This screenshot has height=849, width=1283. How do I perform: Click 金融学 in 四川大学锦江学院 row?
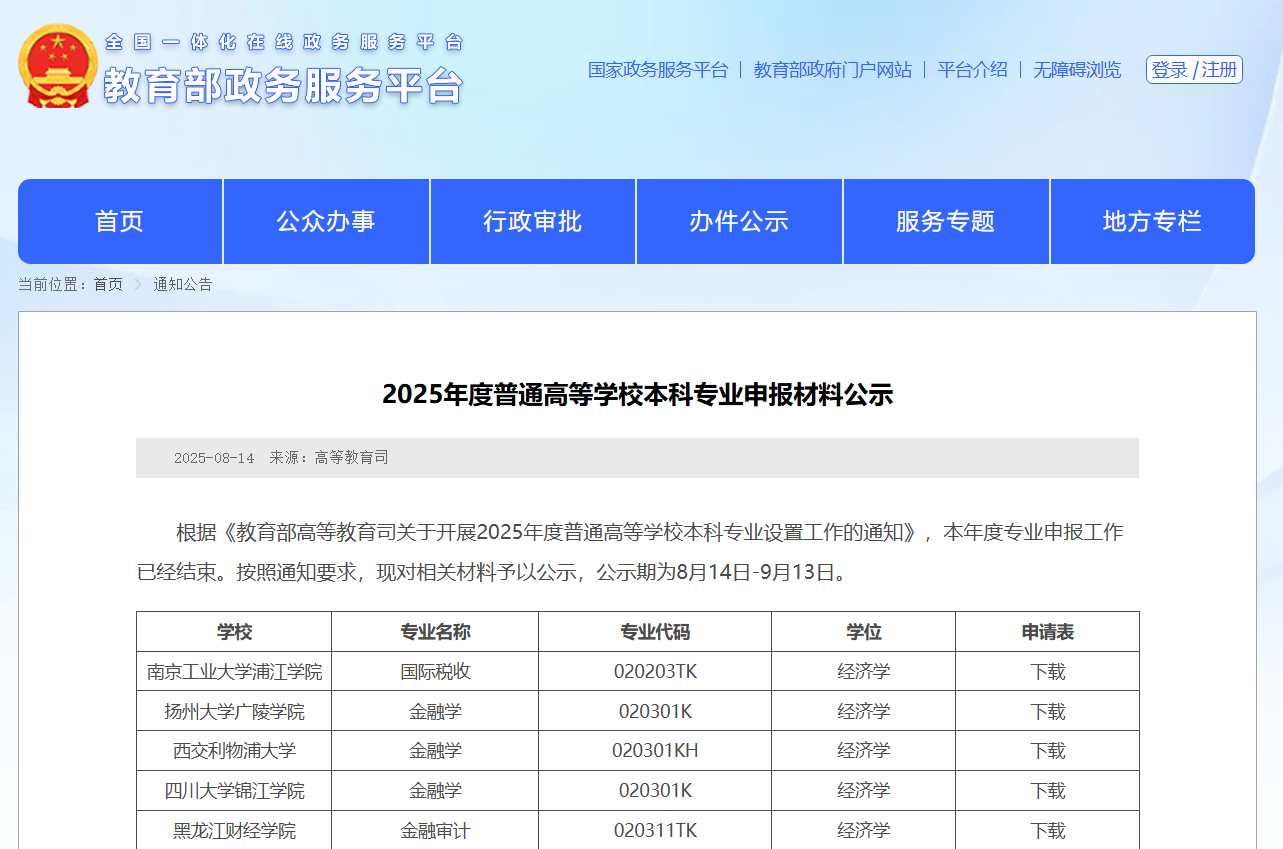[435, 791]
